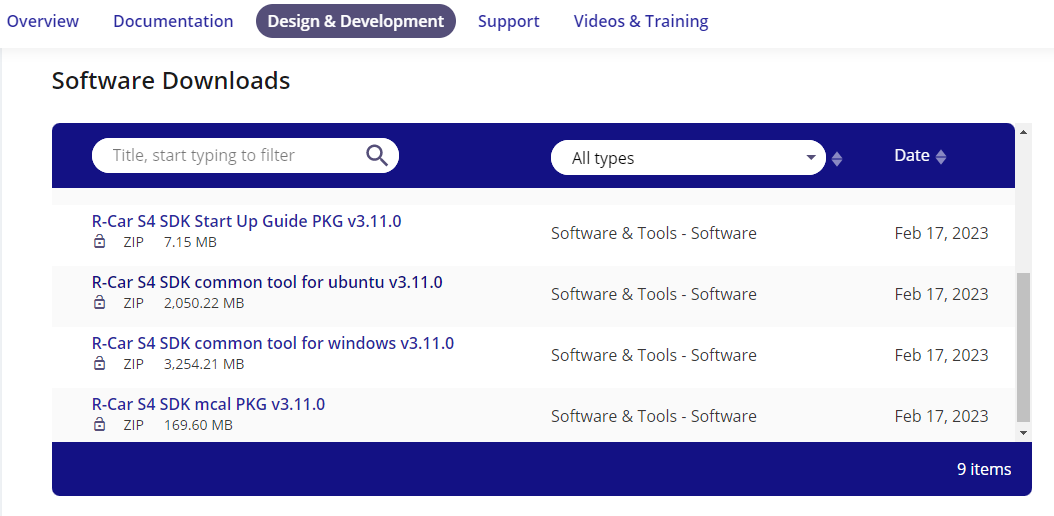Viewport: 1054px width, 516px height.
Task: Click lock icon under common tool for ubuntu
Action: tap(99, 302)
